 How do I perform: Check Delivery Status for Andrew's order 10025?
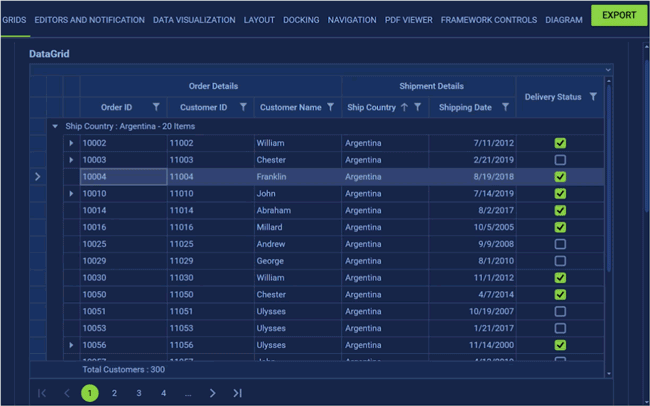pos(560,244)
